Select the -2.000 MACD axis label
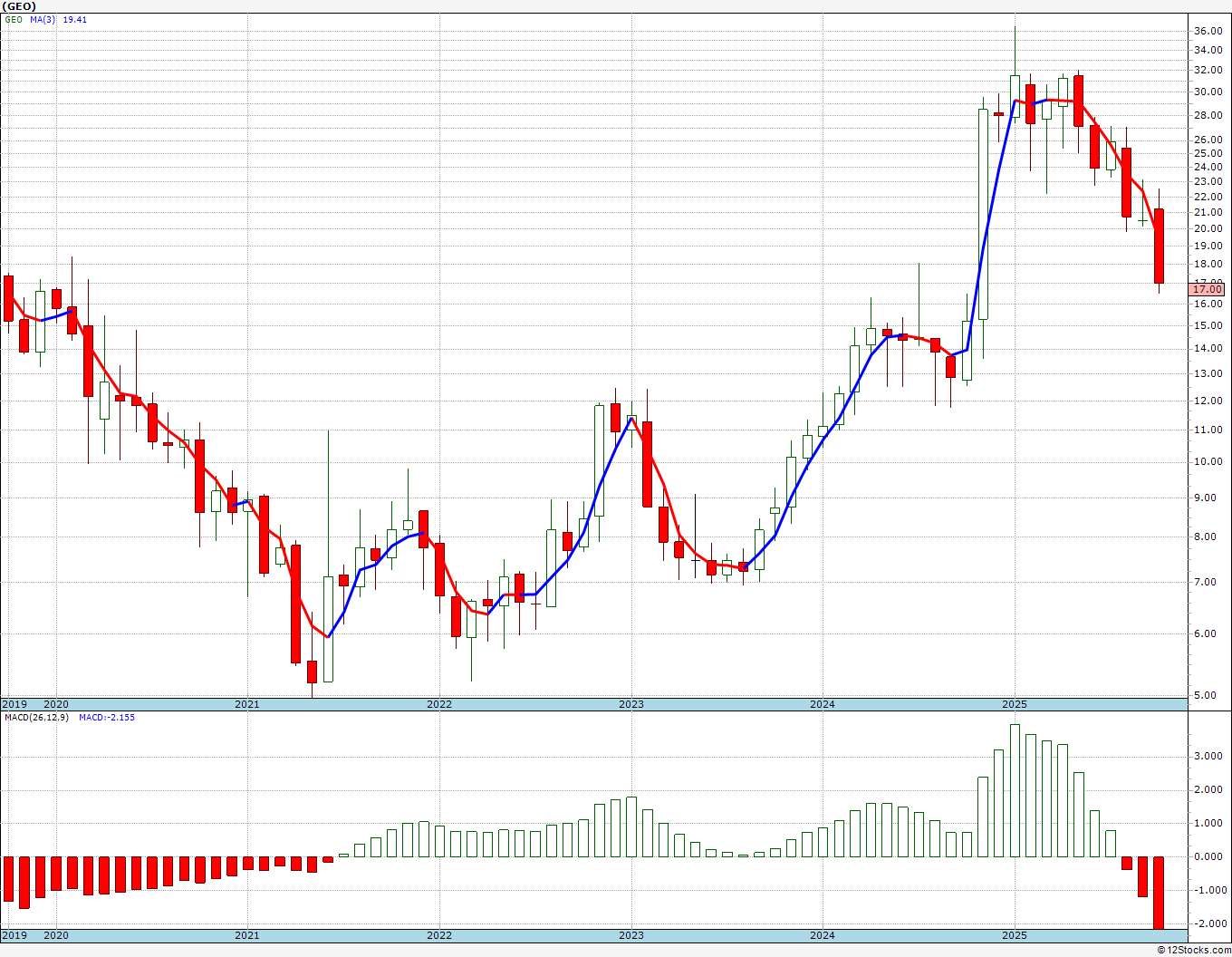Screen dimensions: 1232x957 [1208, 923]
